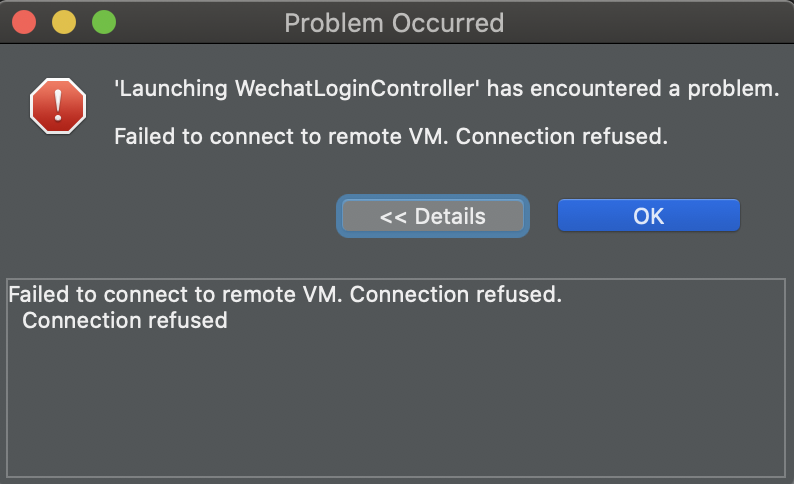Click the summary line under the problem heading
This screenshot has height=484, width=794.
pyautogui.click(x=390, y=136)
